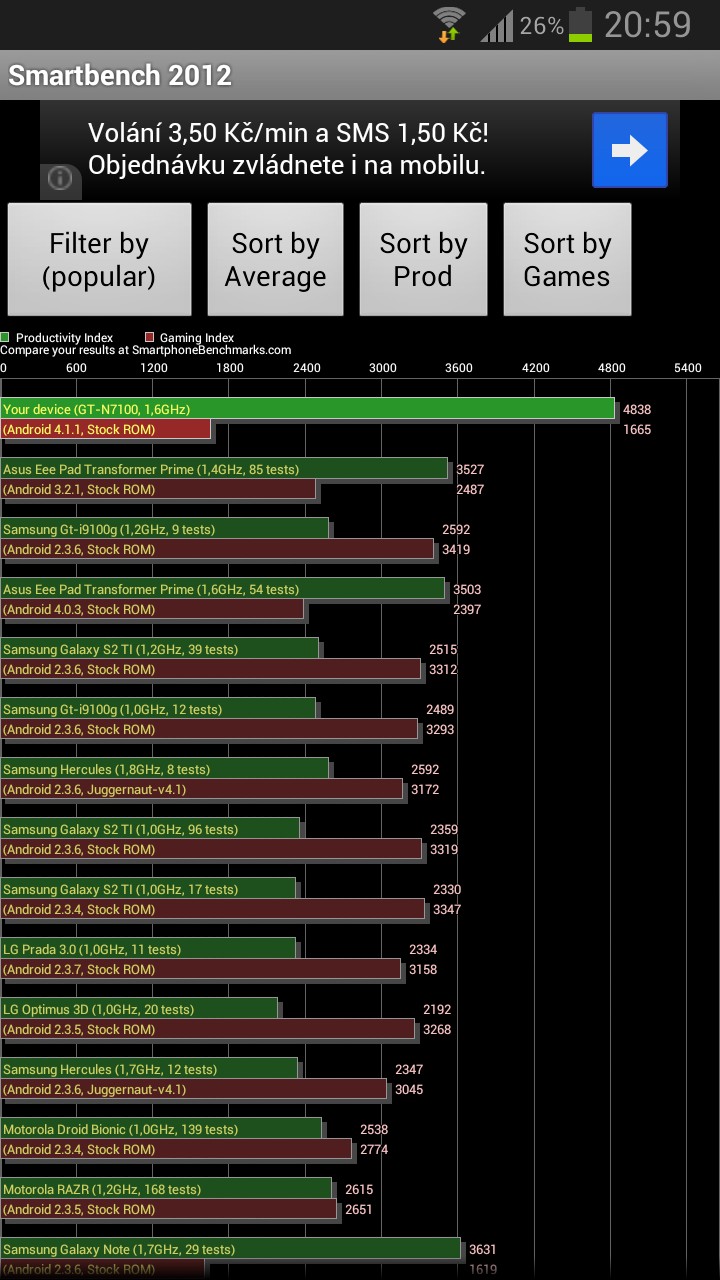Select 'Asus Eee Pad Transformer Prime (1,4GHz, 85 tests)' bar
The width and height of the screenshot is (720, 1280).
click(224, 469)
